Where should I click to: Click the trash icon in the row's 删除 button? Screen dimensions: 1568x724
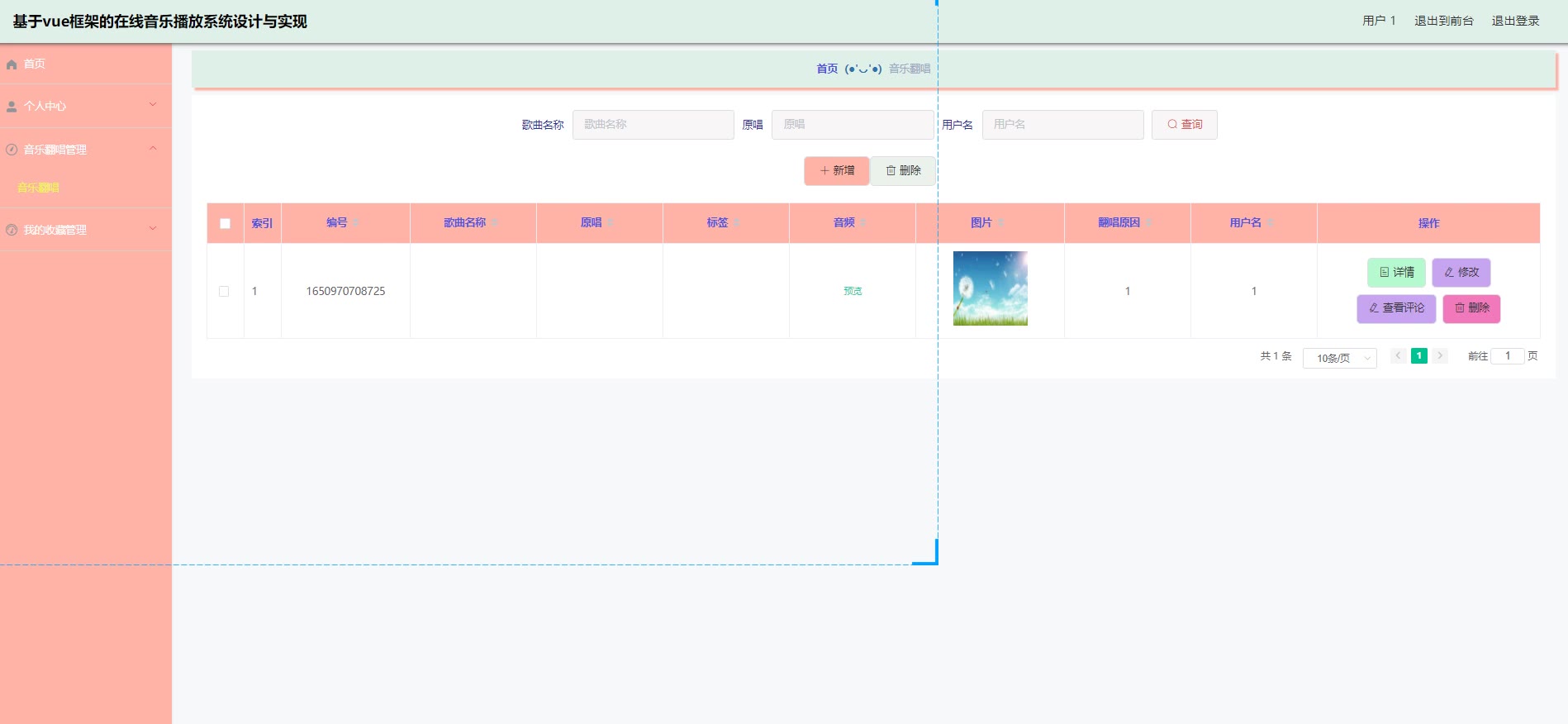pyautogui.click(x=1460, y=308)
